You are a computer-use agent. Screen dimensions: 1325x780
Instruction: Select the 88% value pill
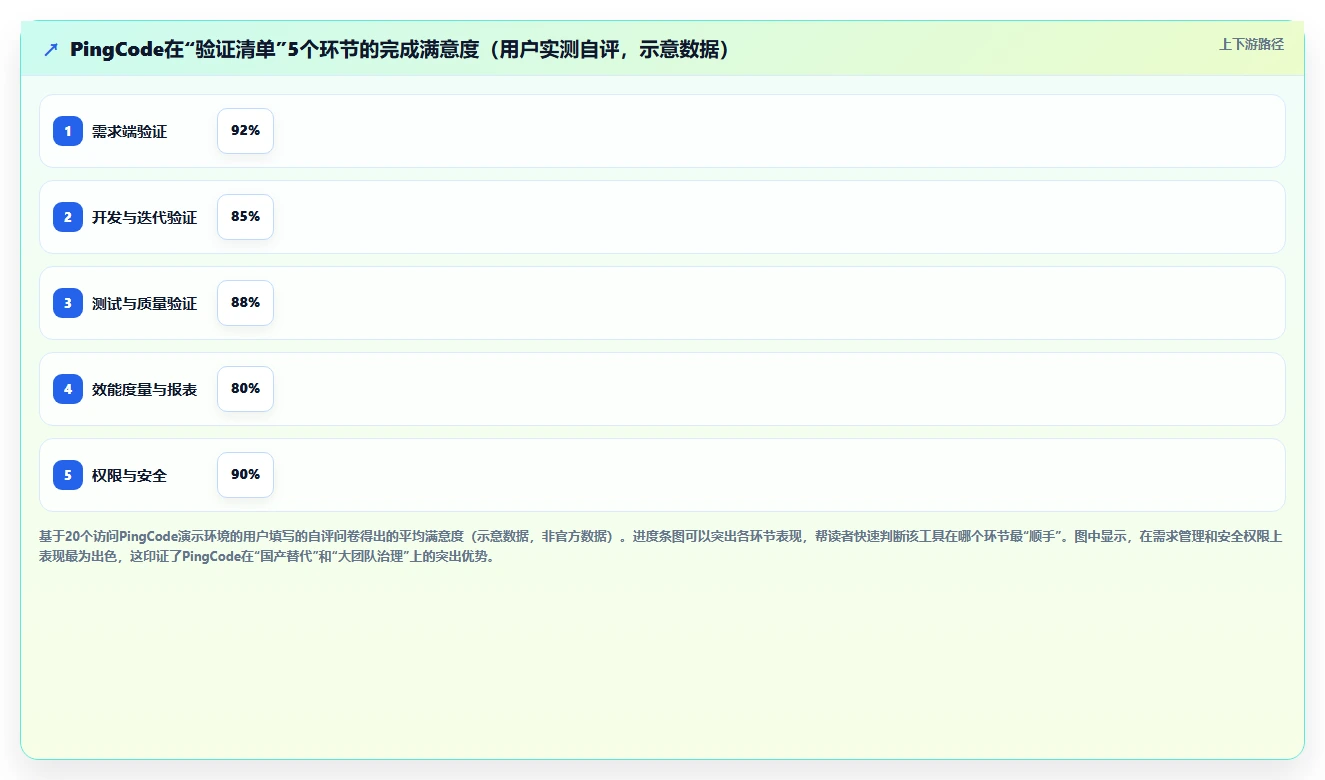coord(245,303)
